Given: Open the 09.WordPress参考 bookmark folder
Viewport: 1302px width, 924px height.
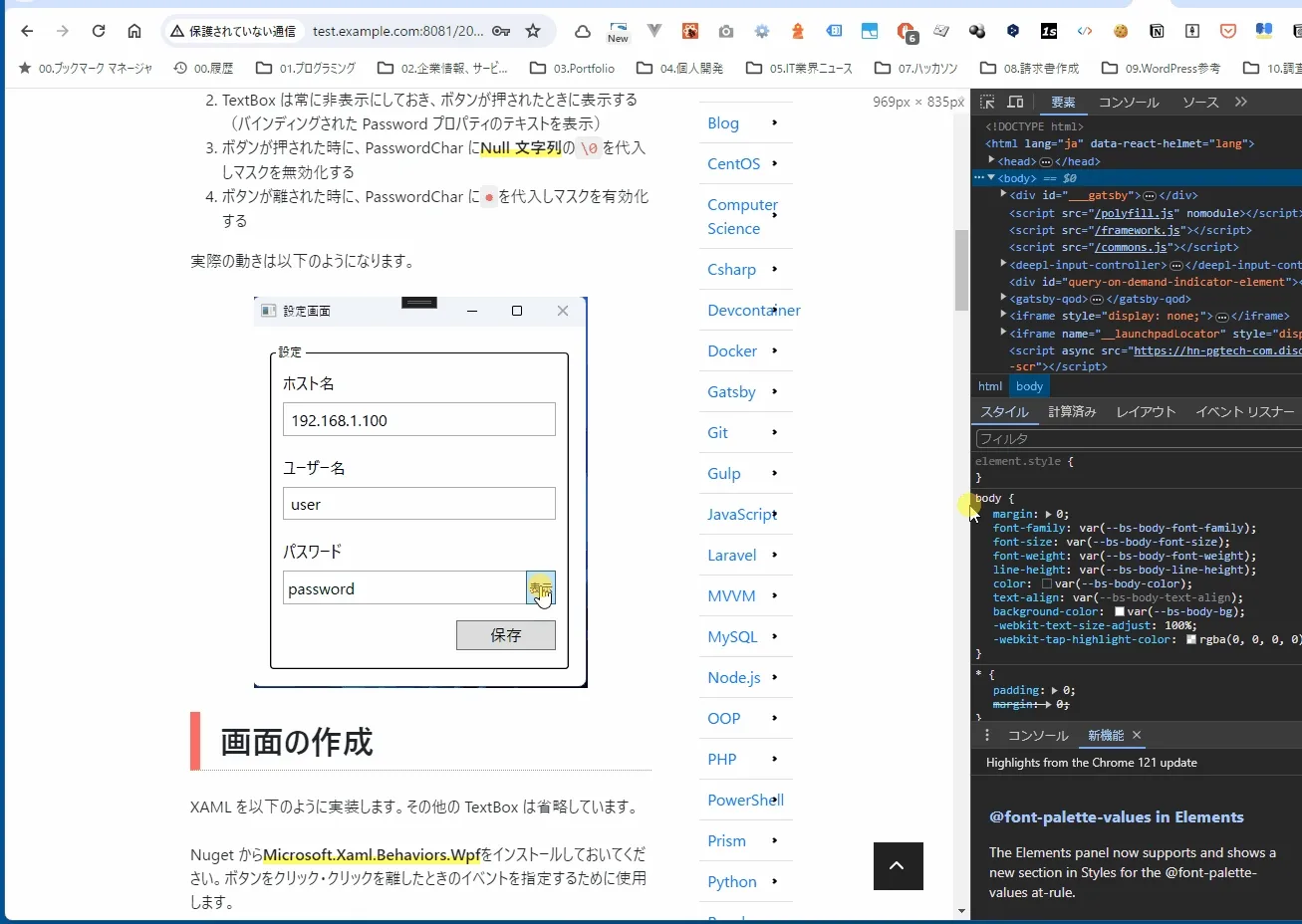Looking at the screenshot, I should (x=1161, y=68).
